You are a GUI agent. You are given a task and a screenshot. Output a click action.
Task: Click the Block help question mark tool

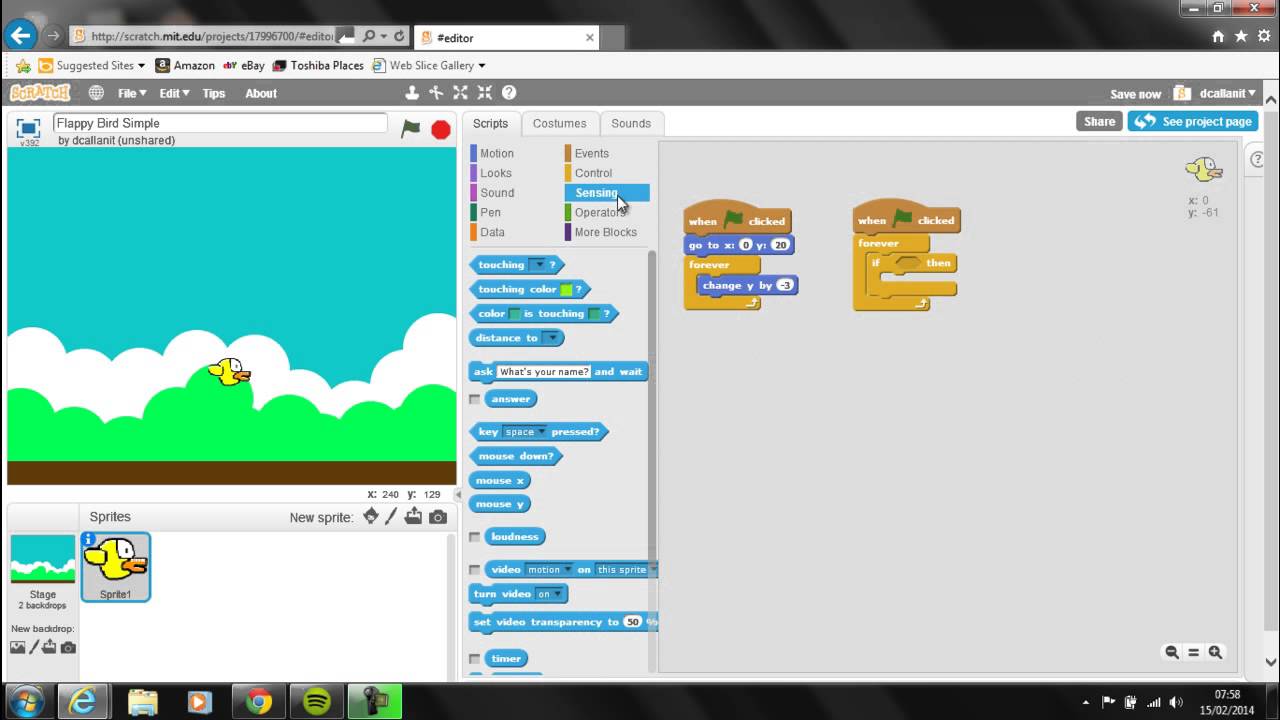[x=509, y=93]
